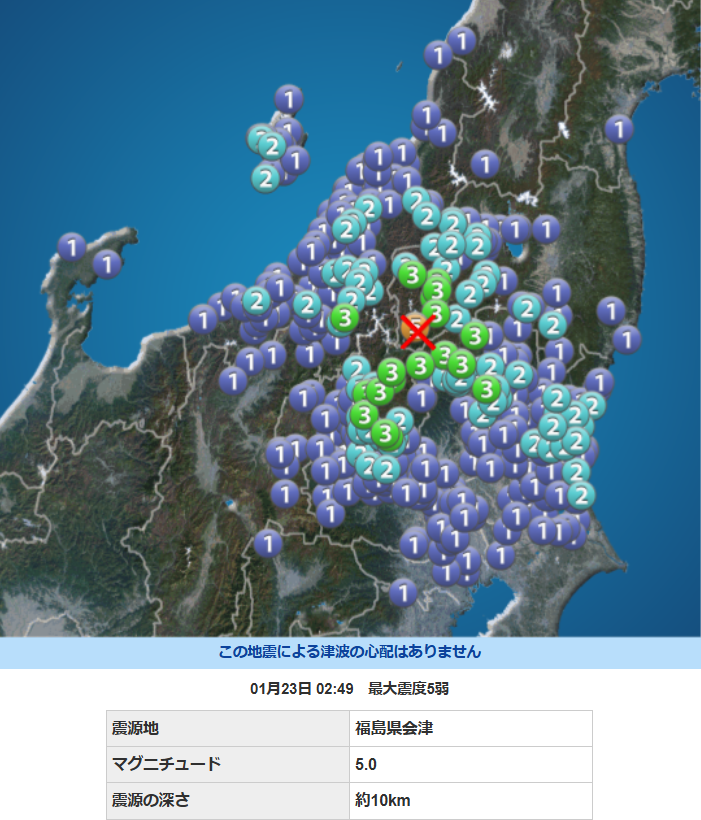Select the western intensity 1 marker on Noto peninsula

pos(72,247)
